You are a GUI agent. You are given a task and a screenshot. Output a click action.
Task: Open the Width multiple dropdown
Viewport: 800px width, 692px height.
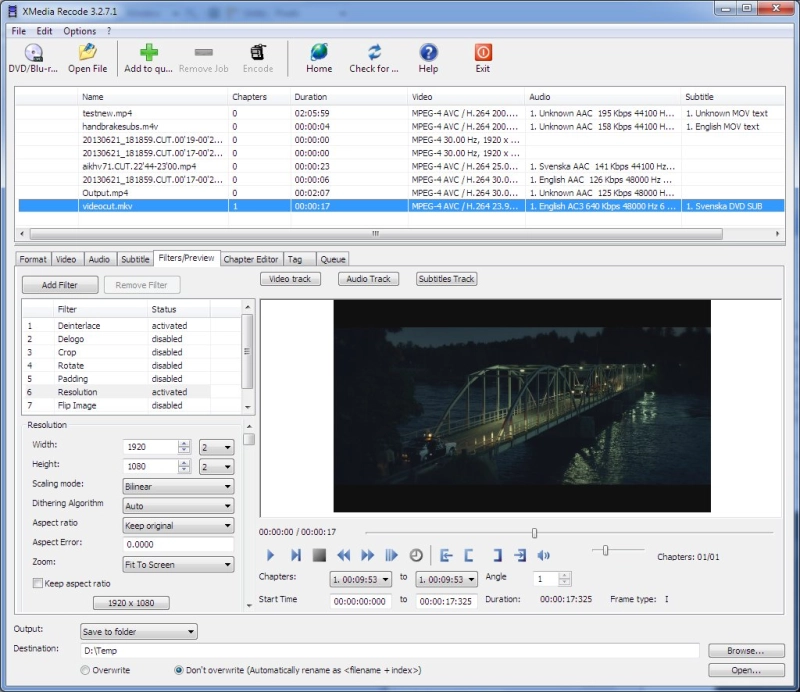click(x=216, y=447)
